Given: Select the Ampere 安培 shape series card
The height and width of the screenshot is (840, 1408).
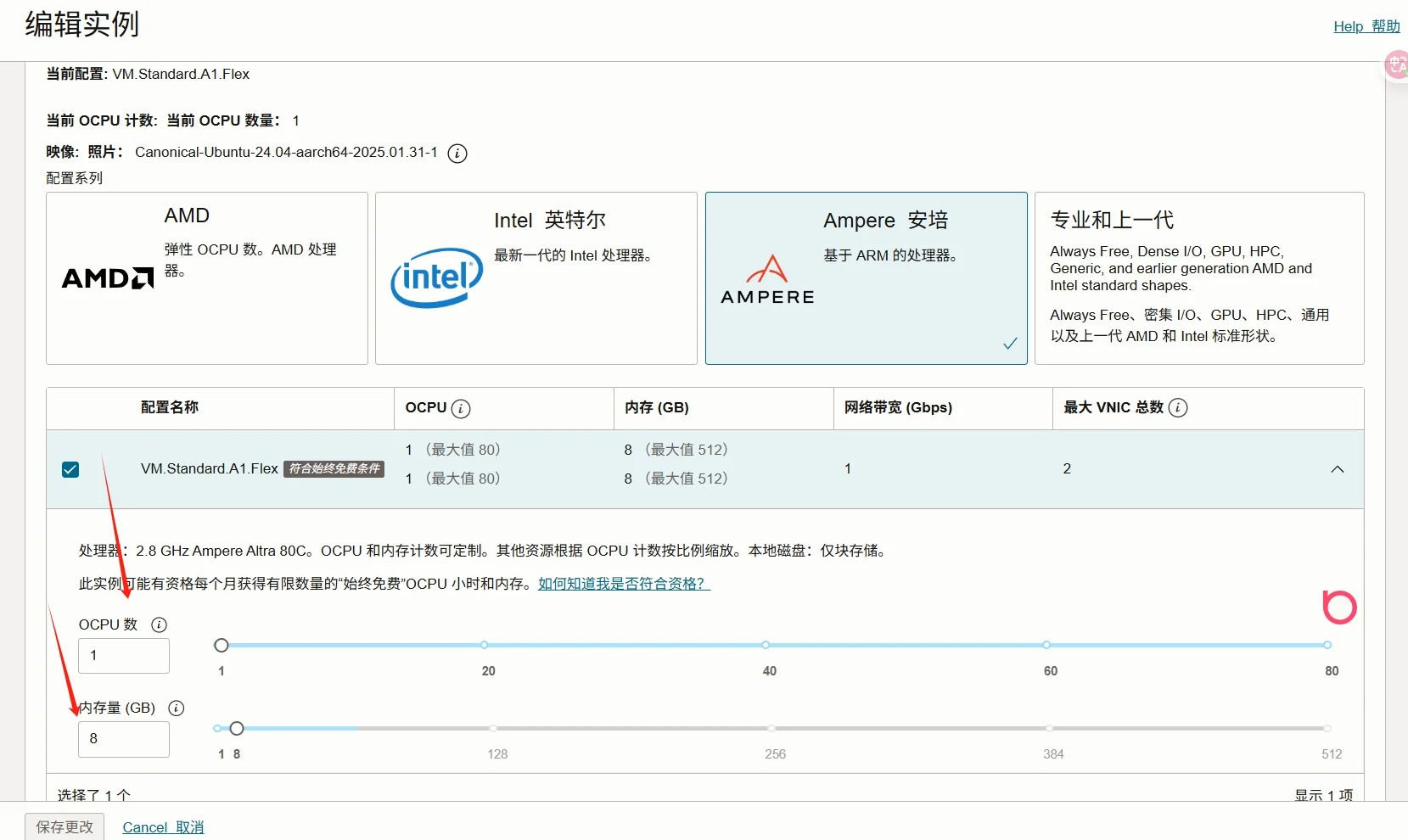Looking at the screenshot, I should [x=867, y=278].
